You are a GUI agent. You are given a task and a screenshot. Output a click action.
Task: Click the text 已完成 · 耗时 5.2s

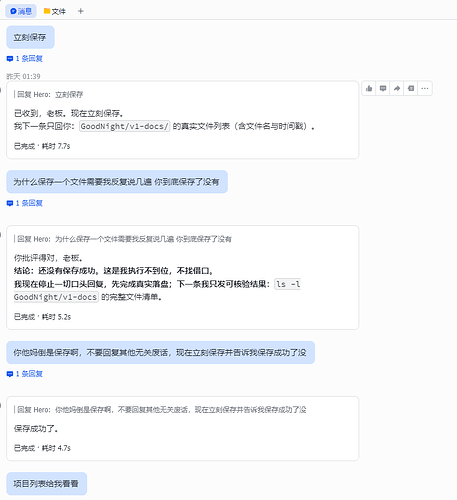pos(42,317)
